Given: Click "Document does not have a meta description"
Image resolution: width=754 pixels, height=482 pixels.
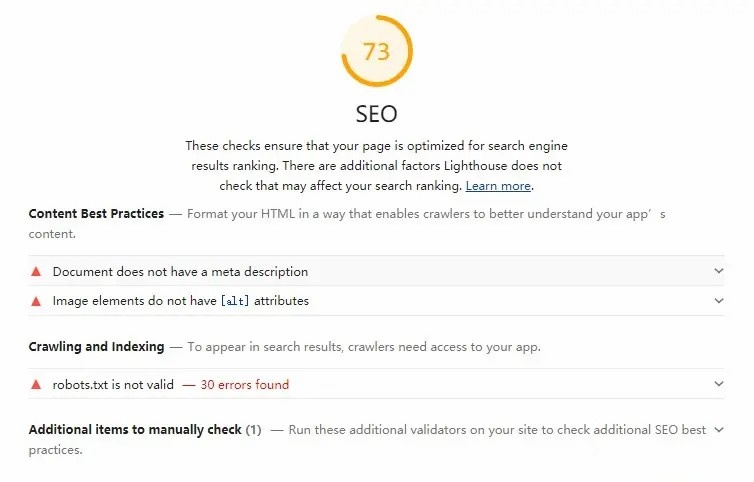Looking at the screenshot, I should (180, 271).
